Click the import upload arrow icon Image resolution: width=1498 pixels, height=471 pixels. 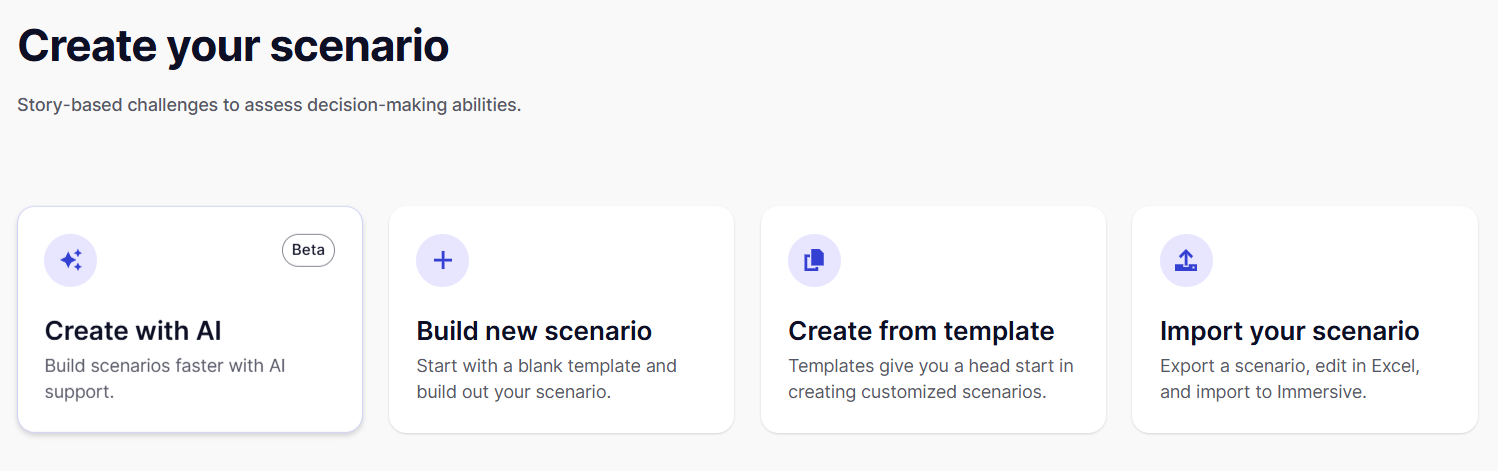click(x=1186, y=260)
